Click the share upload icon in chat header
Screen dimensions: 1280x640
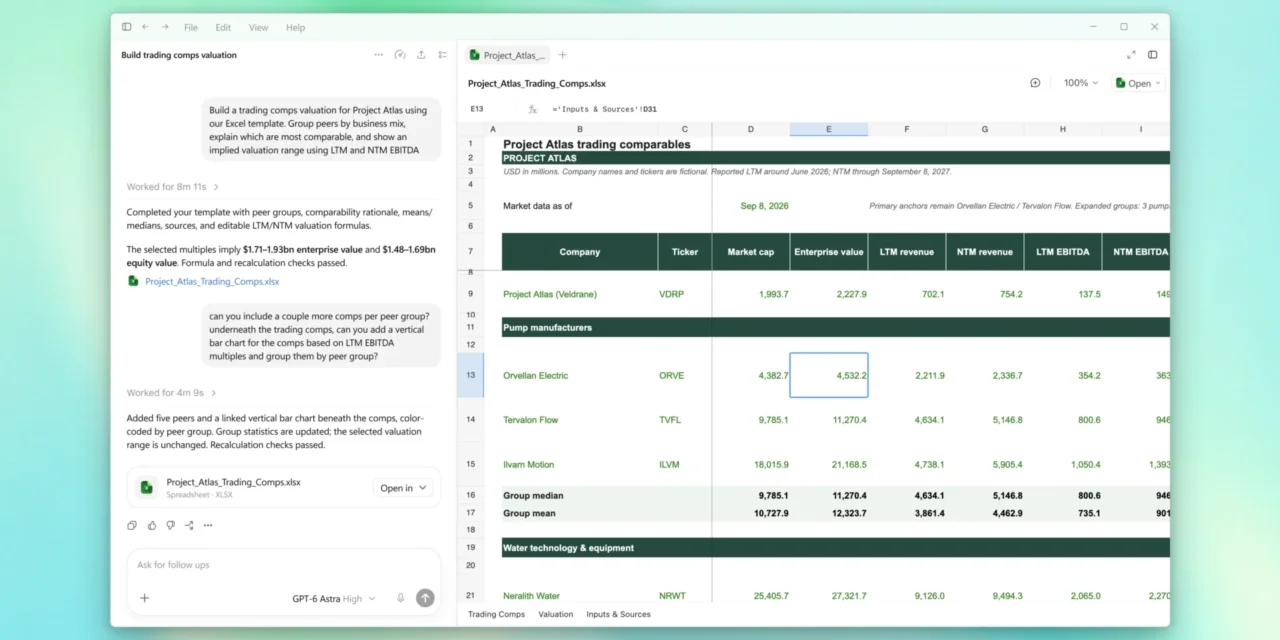pos(421,55)
